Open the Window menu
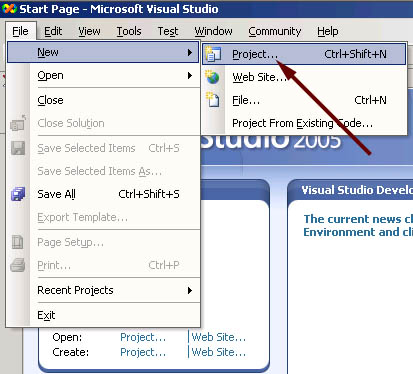Screen dimensions: 413x374 tap(213, 31)
